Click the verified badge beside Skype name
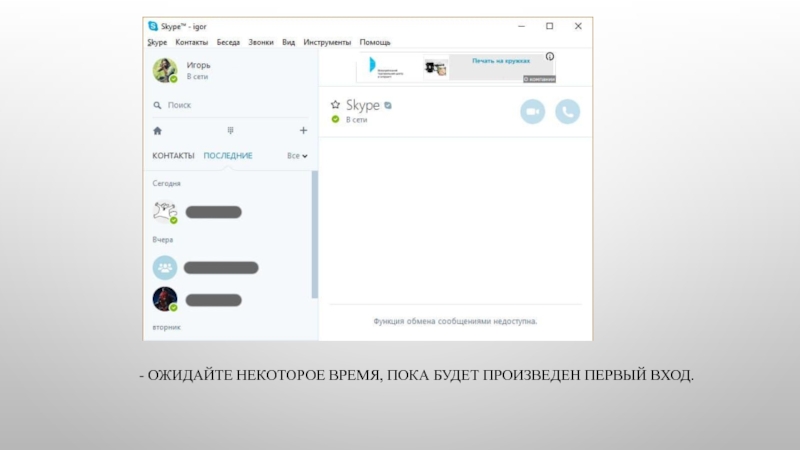 (388, 106)
